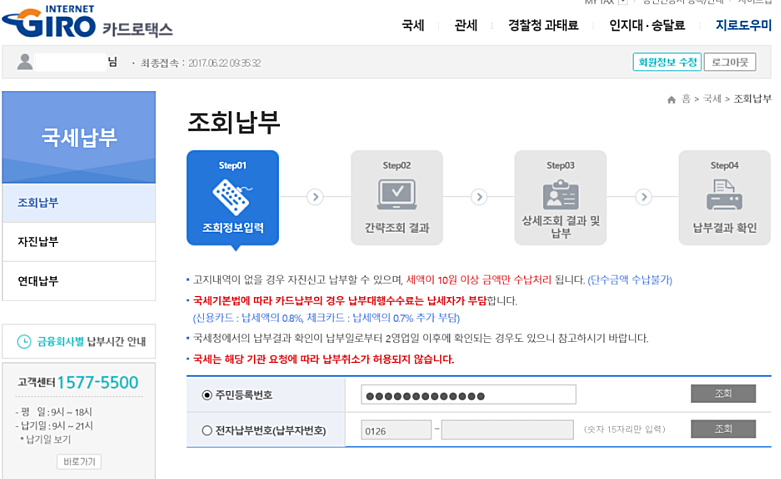Click 조회 button for 전자납부번호 row
The image size is (781, 479).
point(723,429)
